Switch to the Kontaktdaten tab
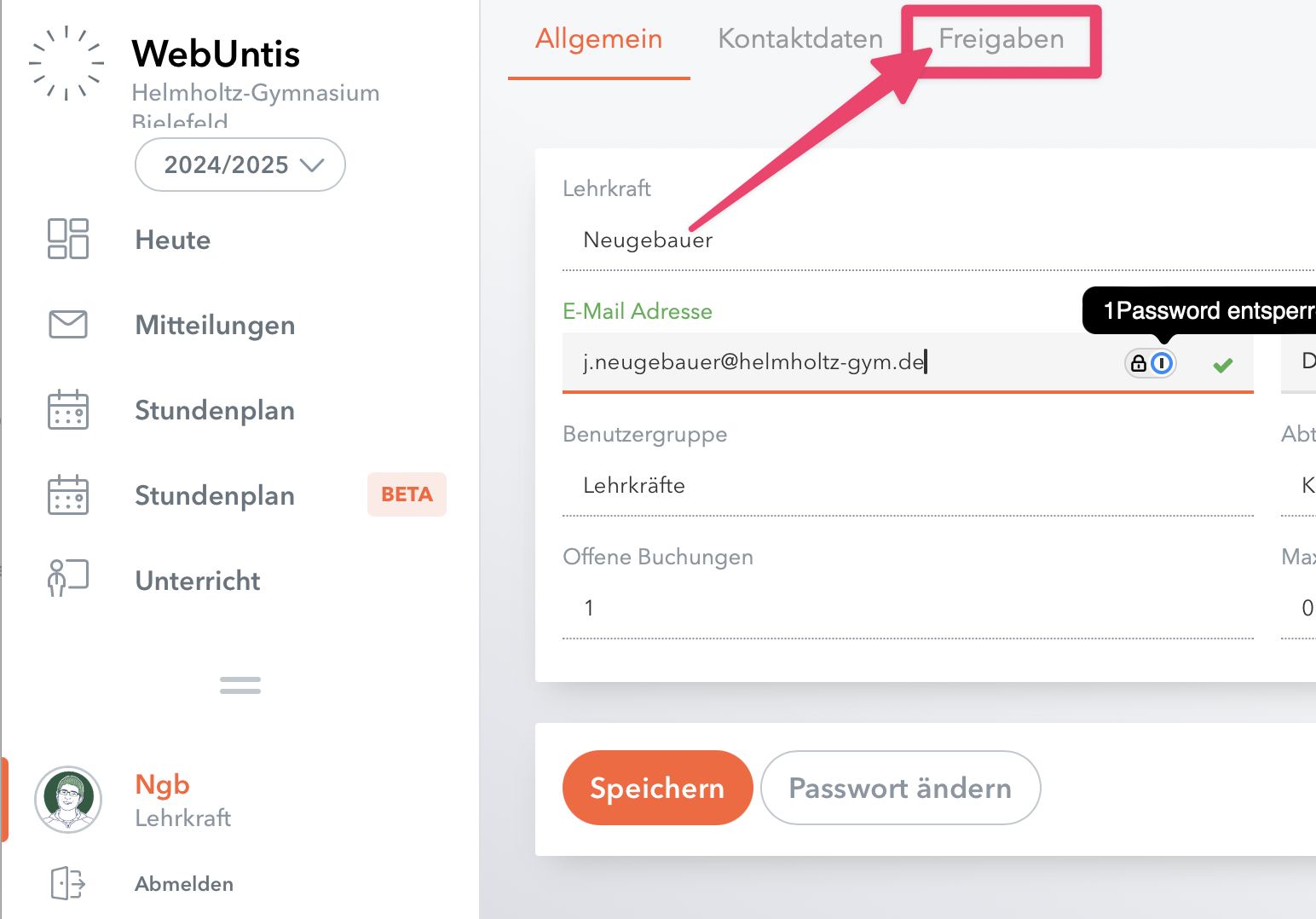This screenshot has height=919, width=1316. coord(799,38)
